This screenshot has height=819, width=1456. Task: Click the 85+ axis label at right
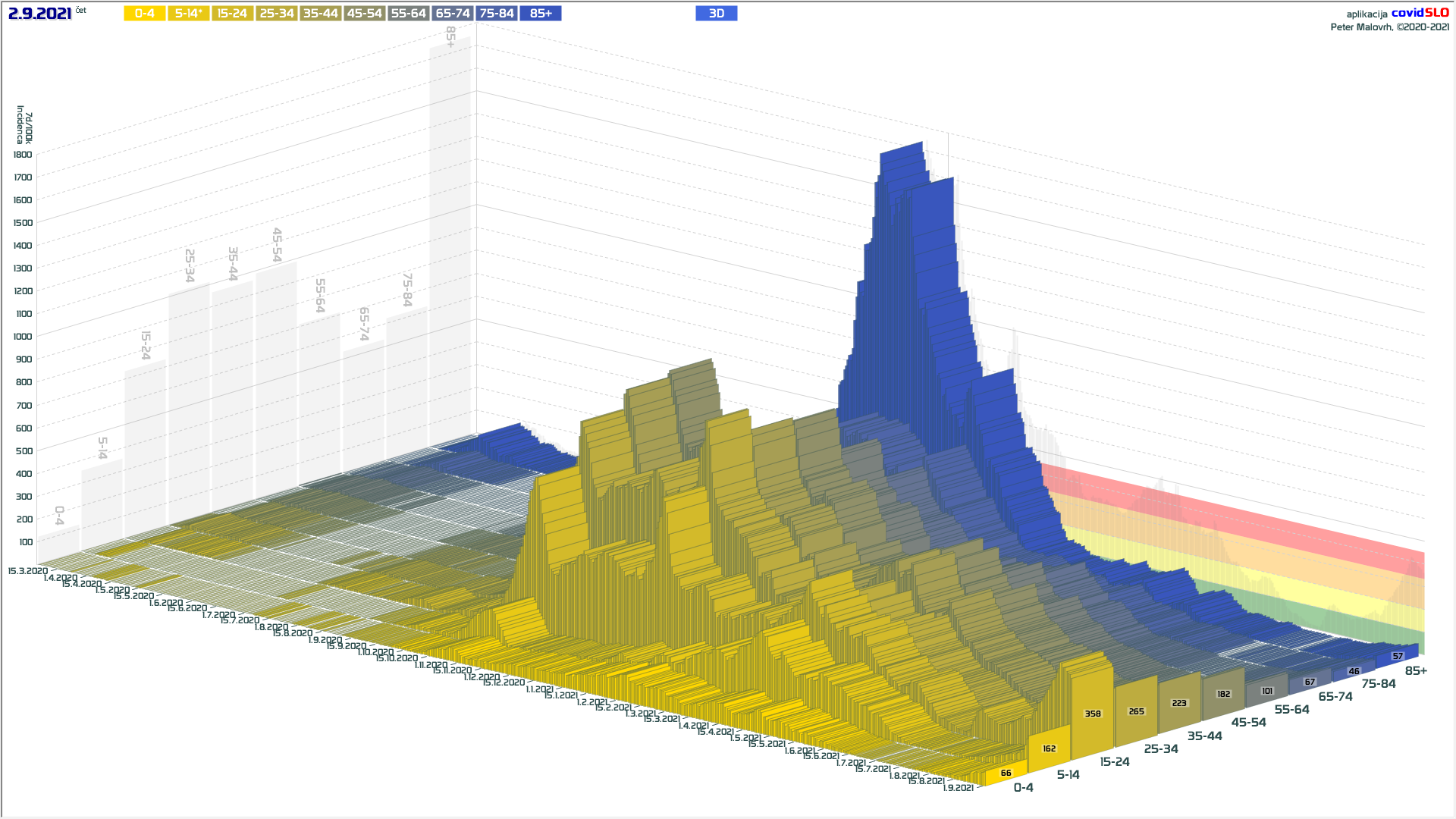(1415, 671)
